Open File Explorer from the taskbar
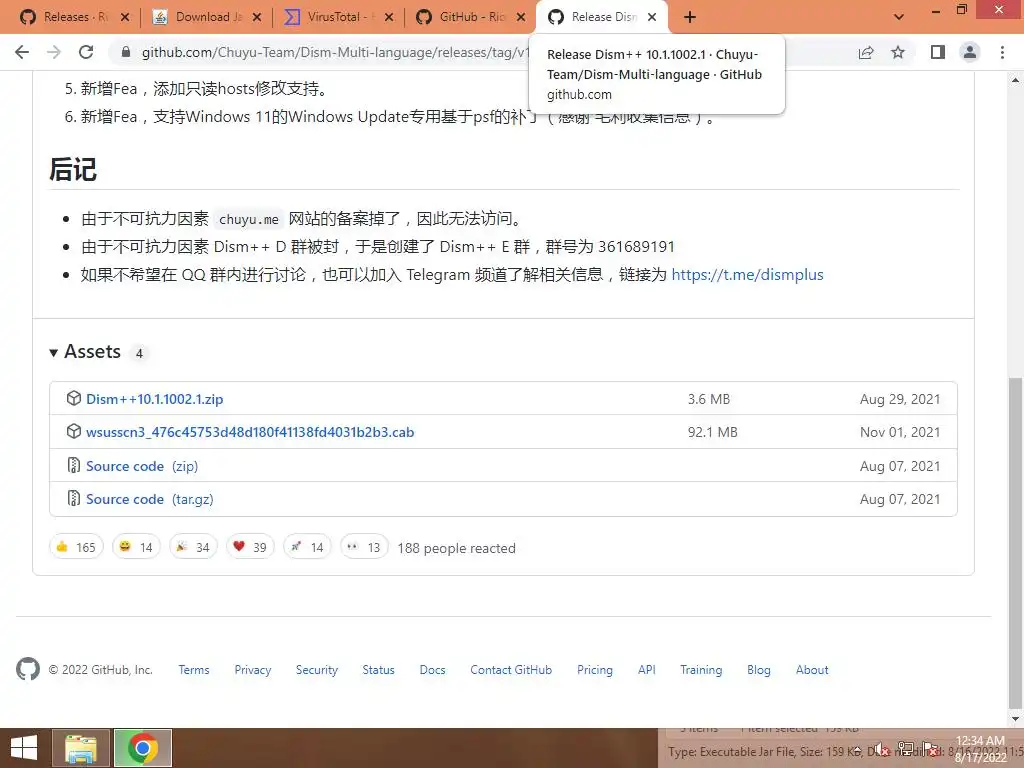 click(x=80, y=748)
